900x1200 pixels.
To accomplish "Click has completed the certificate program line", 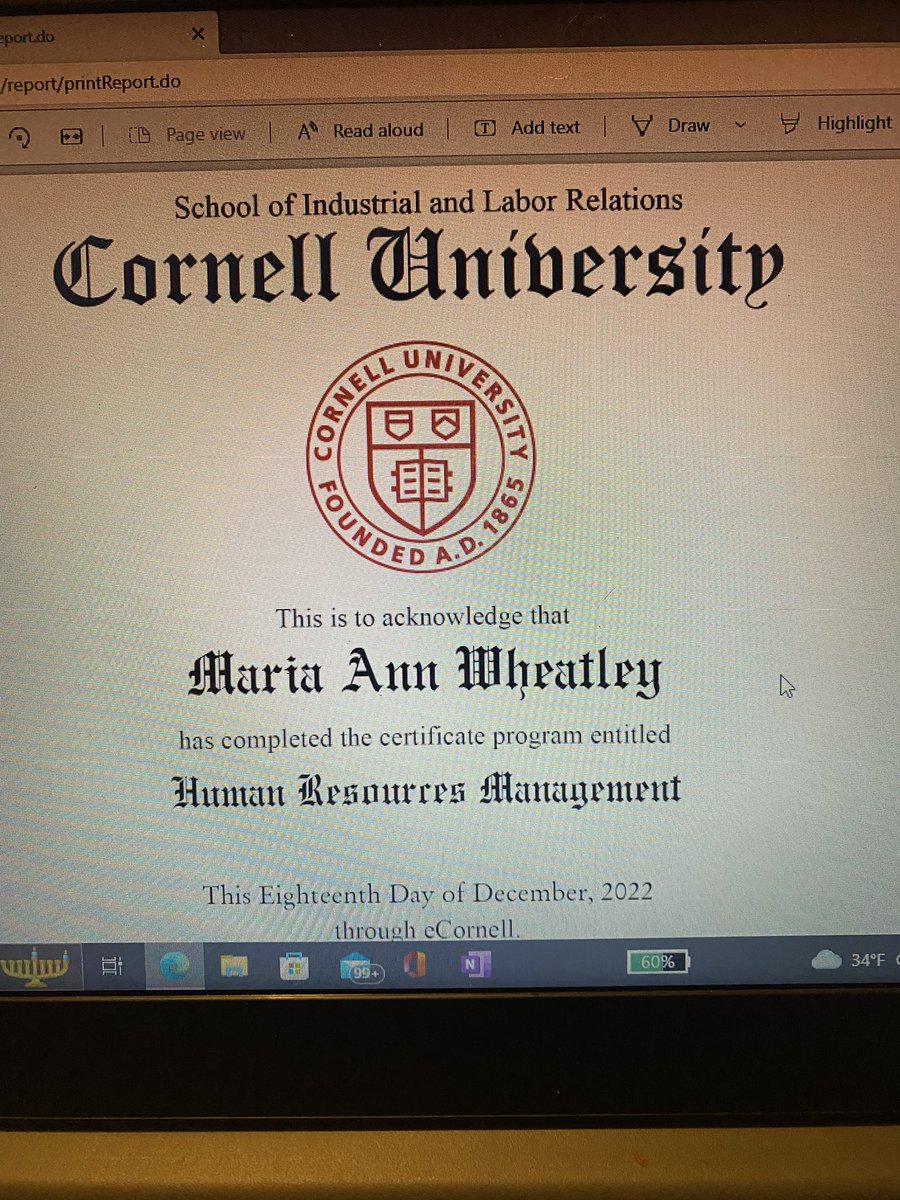I will (425, 738).
